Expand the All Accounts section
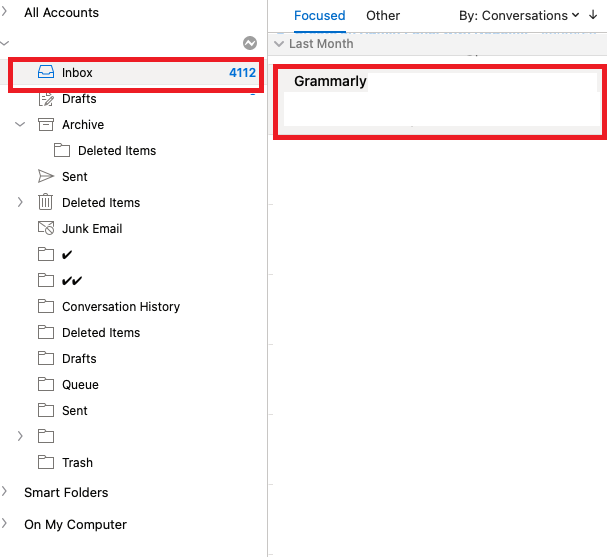Screen dimensions: 607x557 [4, 12]
